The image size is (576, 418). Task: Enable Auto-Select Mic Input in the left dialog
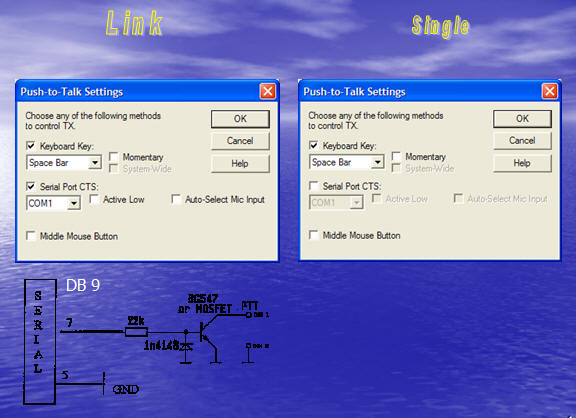[x=176, y=199]
